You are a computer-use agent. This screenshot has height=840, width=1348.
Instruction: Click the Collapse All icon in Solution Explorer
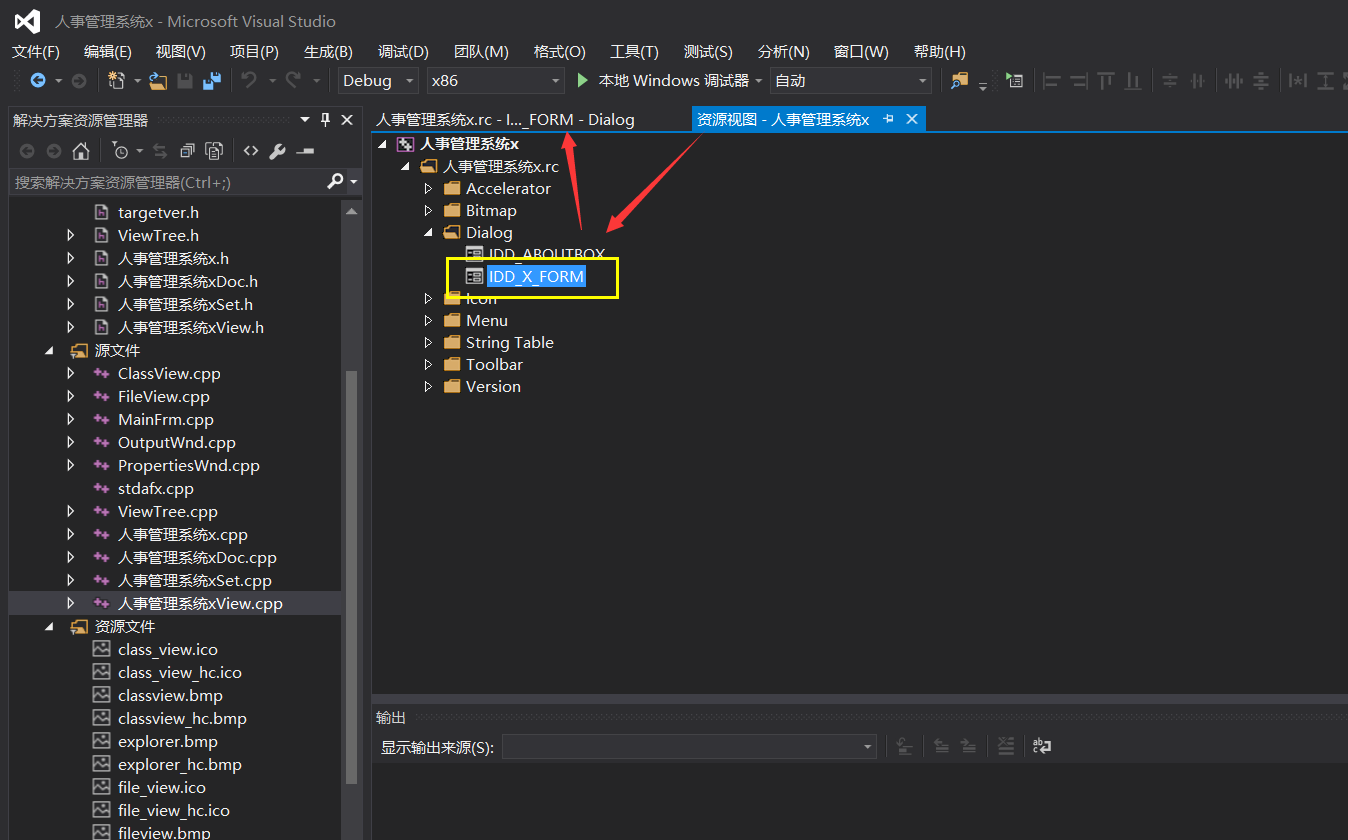pos(187,151)
